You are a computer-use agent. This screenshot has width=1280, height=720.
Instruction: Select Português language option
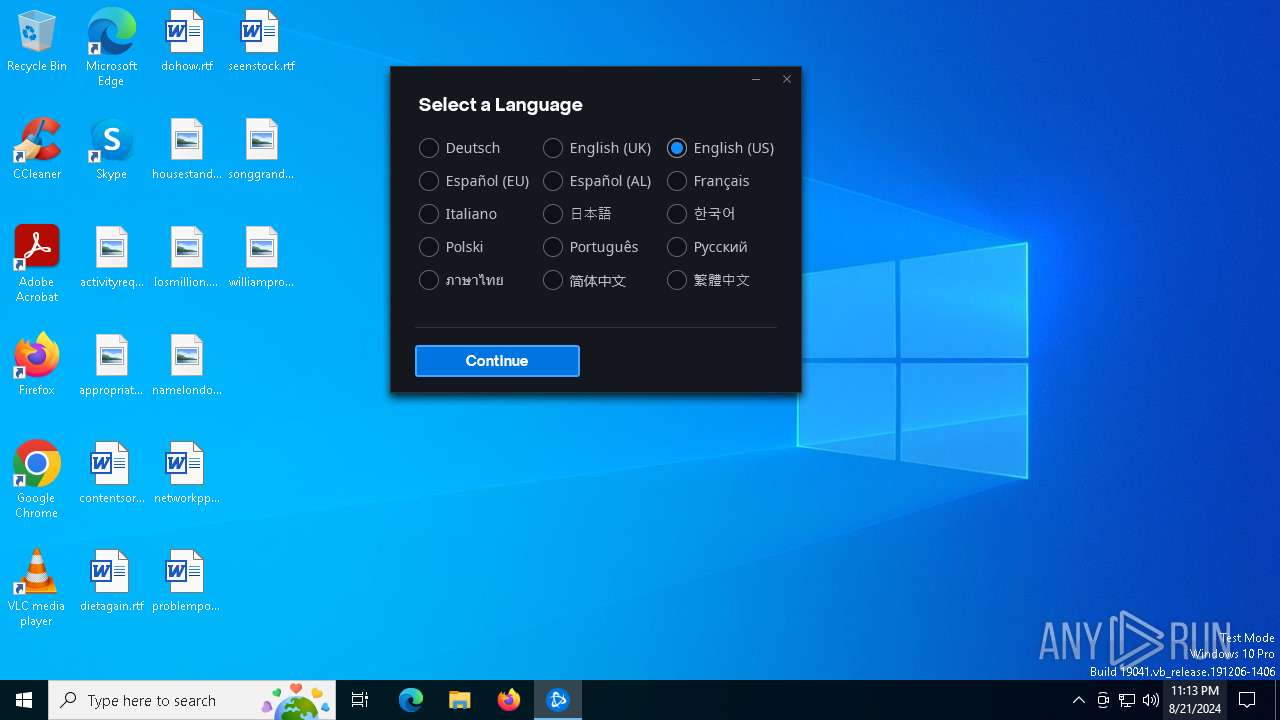point(591,247)
